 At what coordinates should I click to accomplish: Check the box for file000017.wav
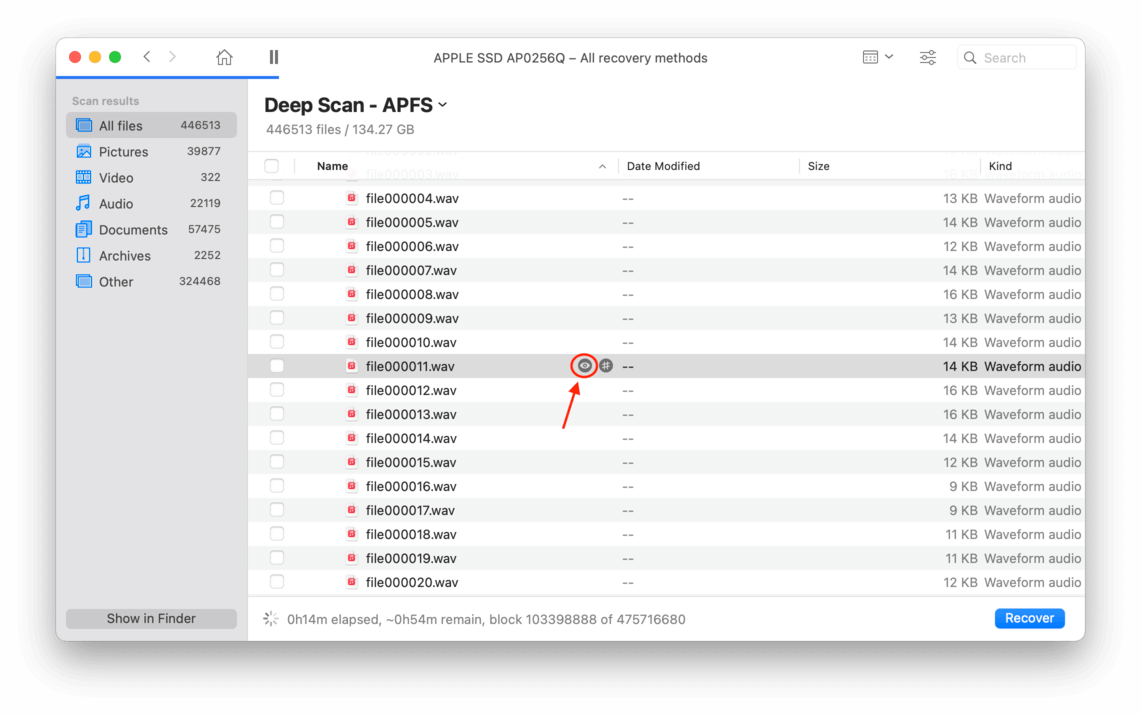[x=277, y=510]
